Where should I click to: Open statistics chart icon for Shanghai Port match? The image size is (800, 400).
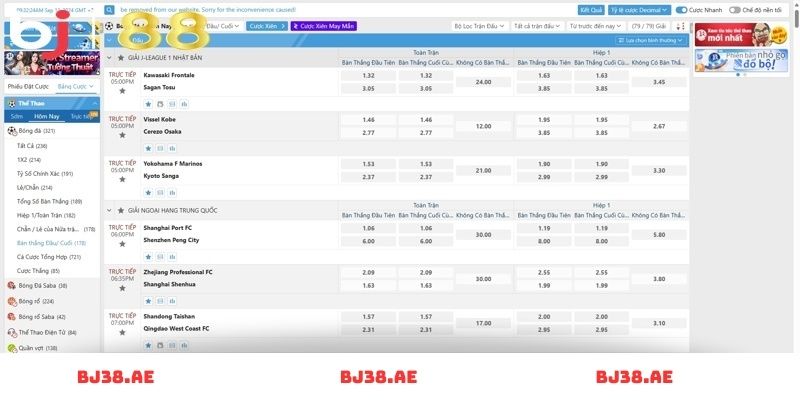[x=172, y=257]
